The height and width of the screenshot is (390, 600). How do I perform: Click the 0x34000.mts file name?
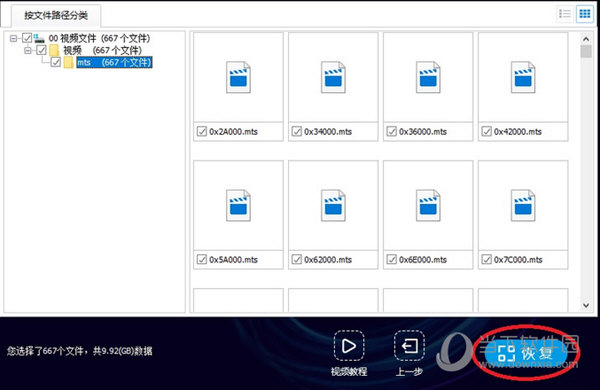(328, 132)
